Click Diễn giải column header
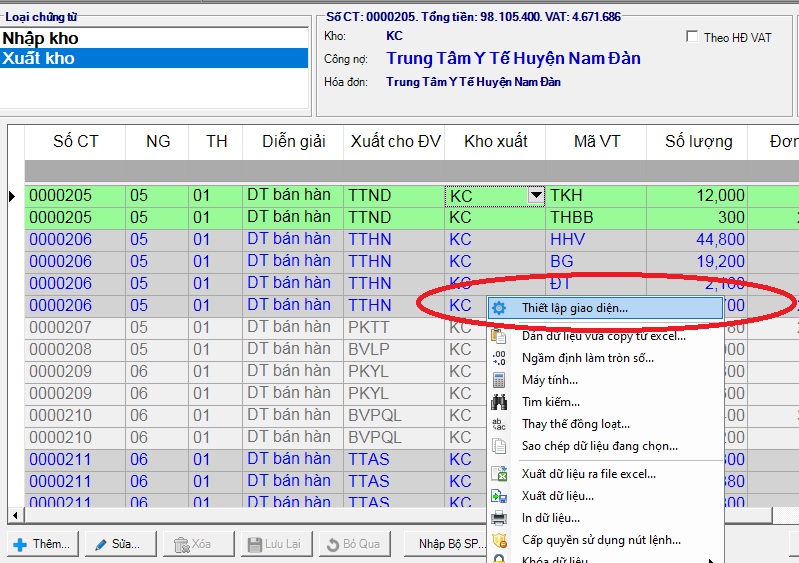 (x=294, y=142)
